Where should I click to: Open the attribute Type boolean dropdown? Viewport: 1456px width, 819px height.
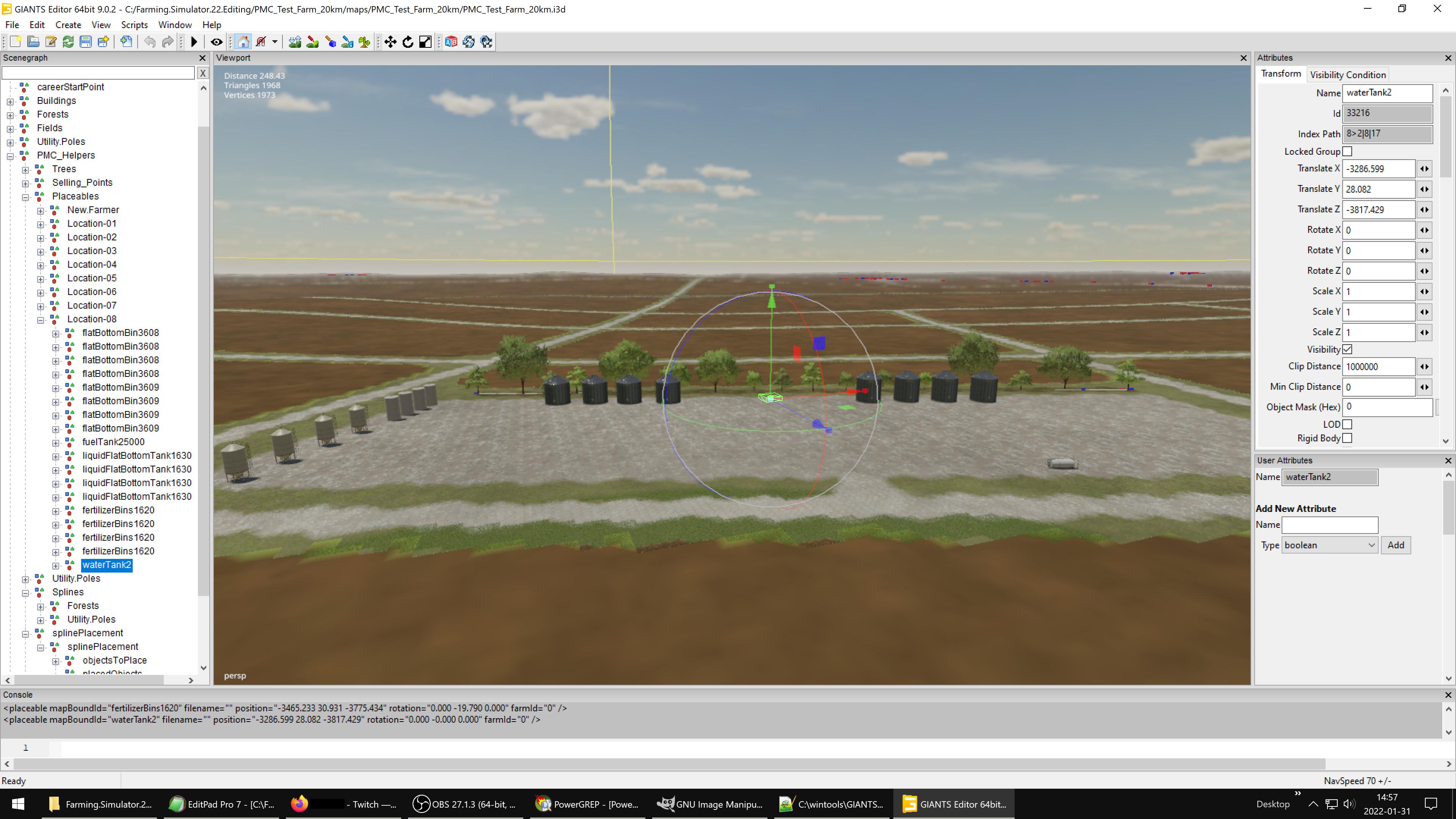pyautogui.click(x=1329, y=546)
